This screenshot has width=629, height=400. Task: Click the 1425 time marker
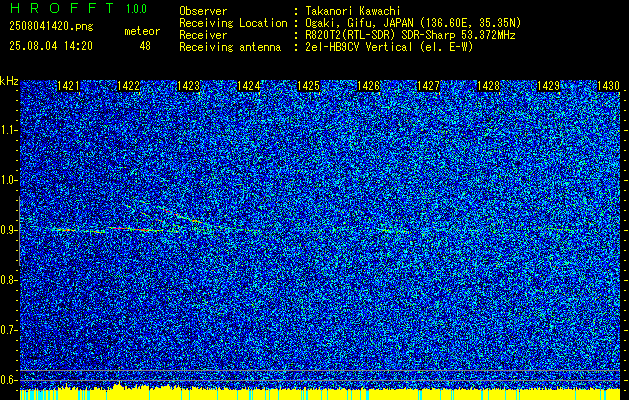(x=308, y=85)
